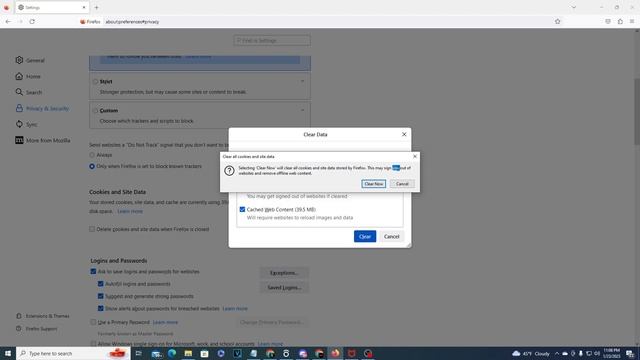This screenshot has height=360, width=640.
Task: Open the Extensions toolbar icon
Action: [x=620, y=22]
